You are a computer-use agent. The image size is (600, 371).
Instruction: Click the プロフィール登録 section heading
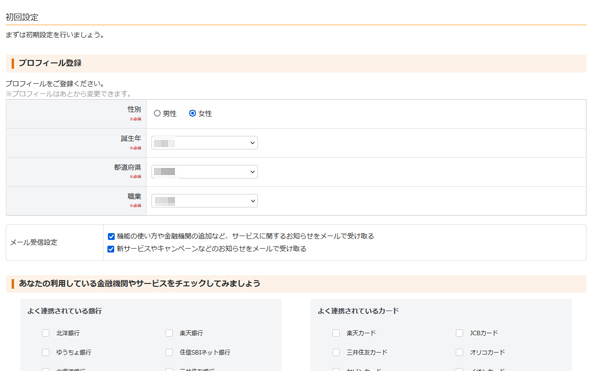tap(50, 63)
